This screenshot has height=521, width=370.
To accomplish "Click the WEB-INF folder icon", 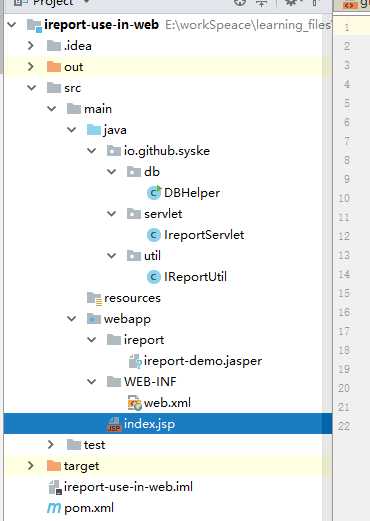I will (114, 382).
